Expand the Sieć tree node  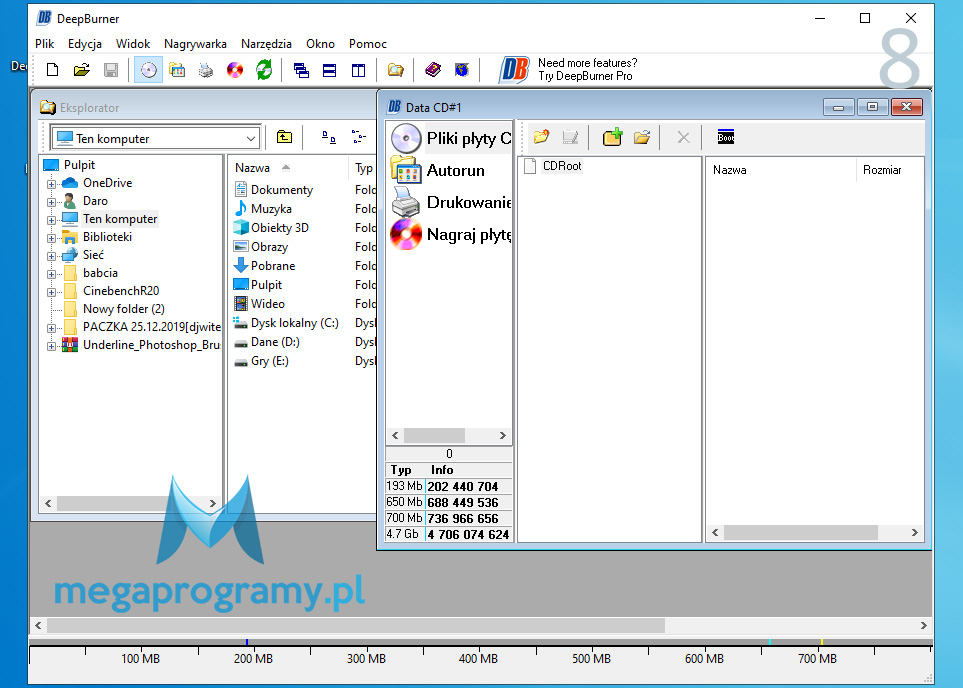click(52, 256)
